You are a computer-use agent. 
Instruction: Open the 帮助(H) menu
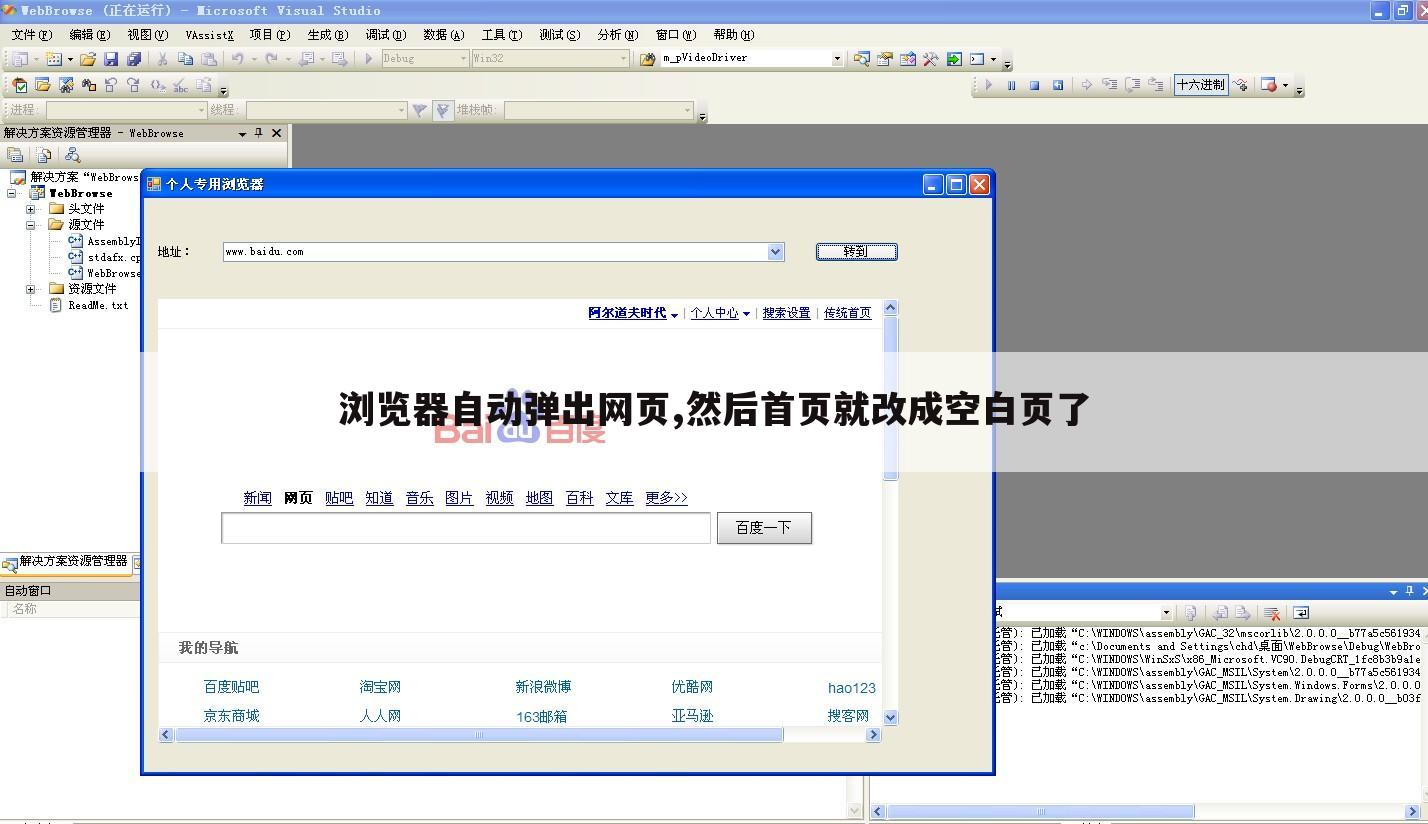pos(733,35)
